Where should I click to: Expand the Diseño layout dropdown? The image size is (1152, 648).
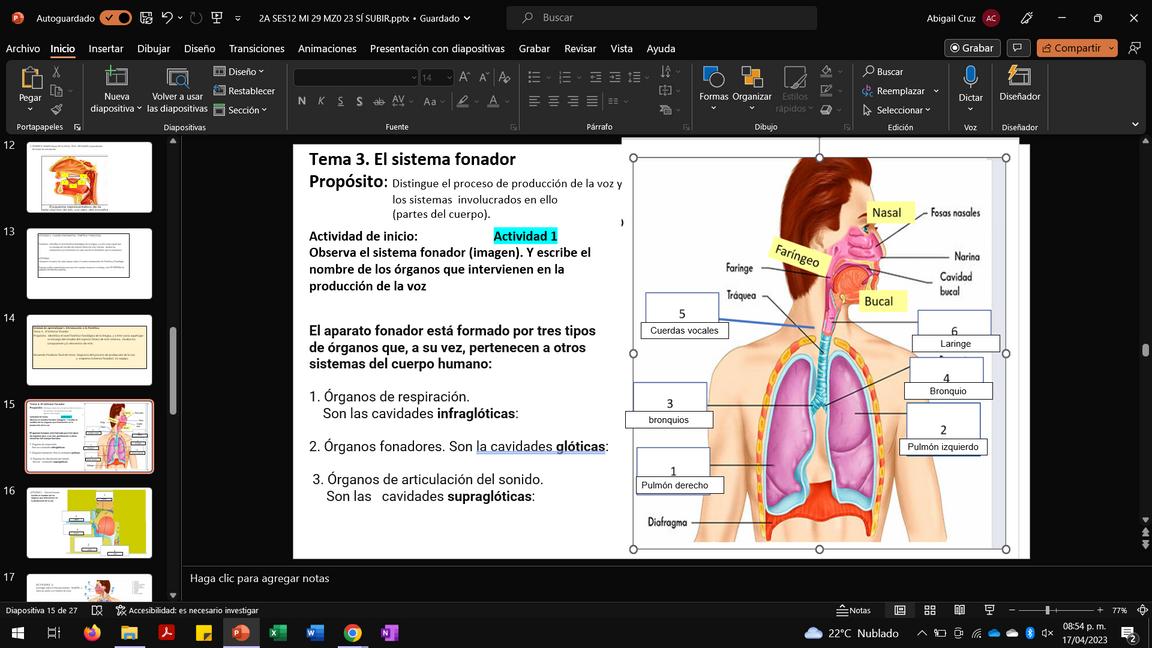[240, 72]
